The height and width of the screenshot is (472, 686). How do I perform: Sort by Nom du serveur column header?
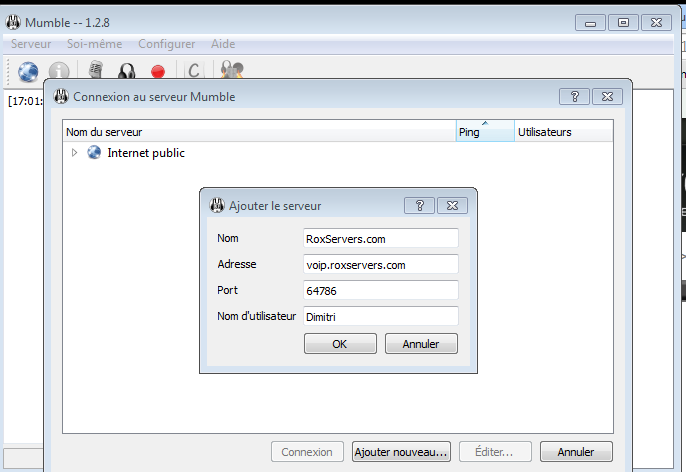[259, 131]
